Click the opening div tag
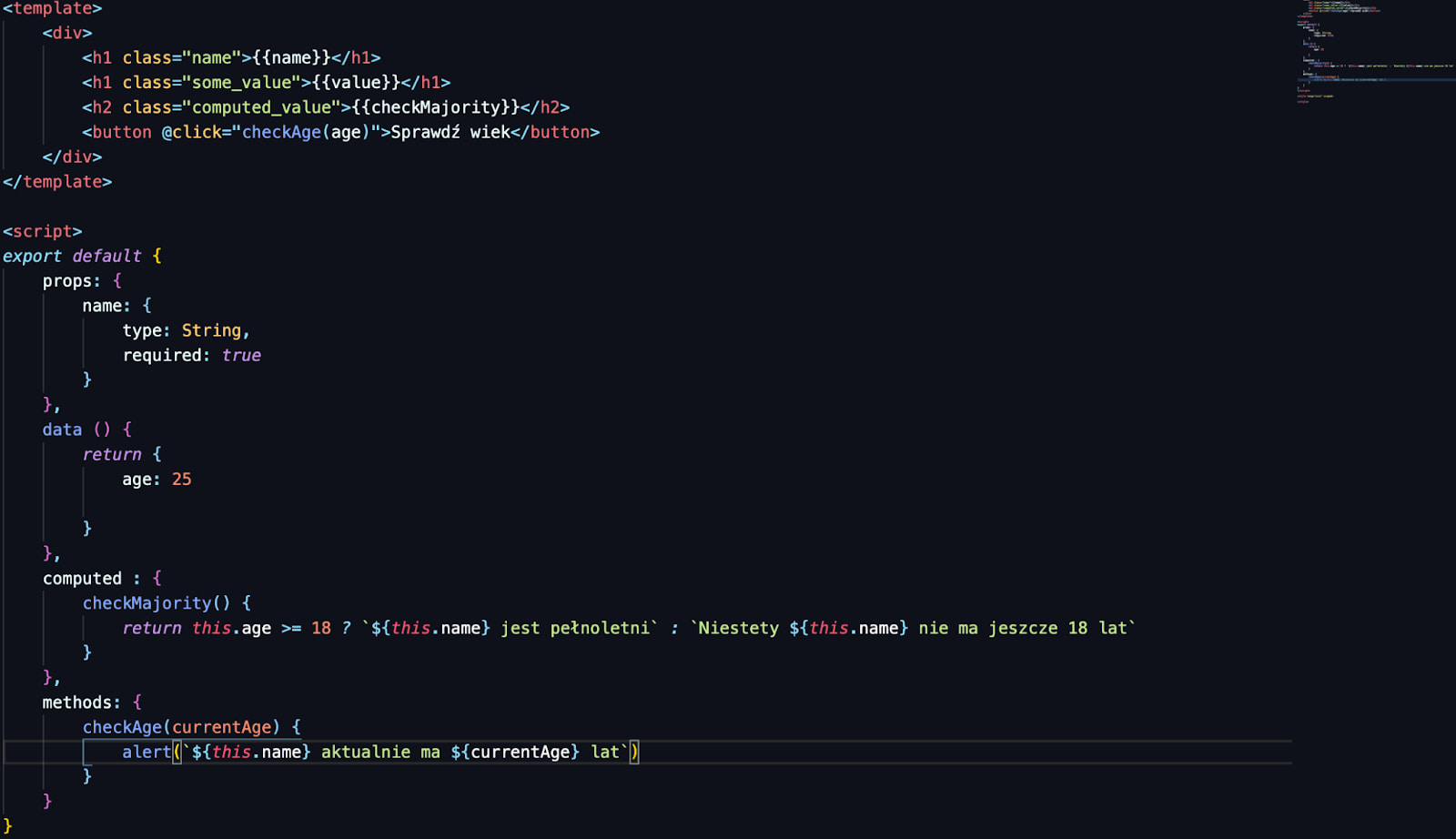Image resolution: width=1456 pixels, height=839 pixels. [67, 33]
